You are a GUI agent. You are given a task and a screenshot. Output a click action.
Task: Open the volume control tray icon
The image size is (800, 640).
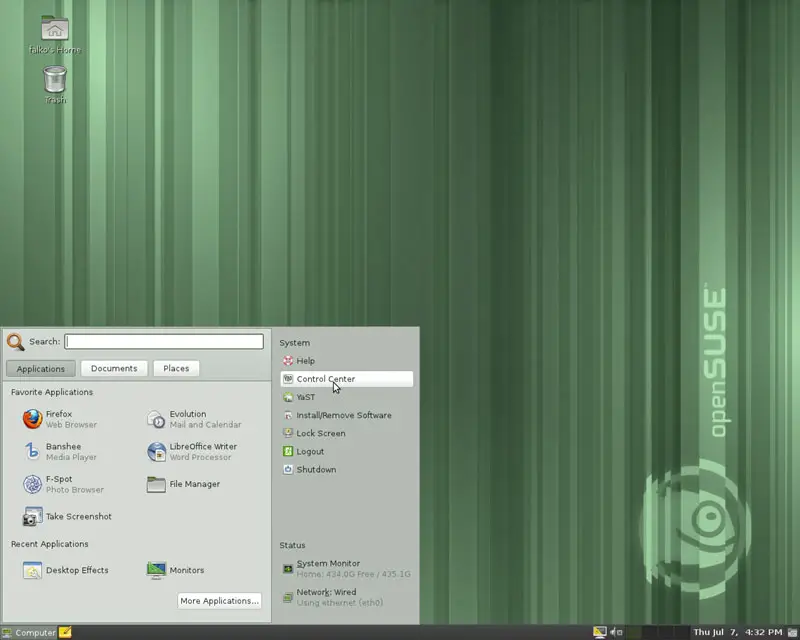(616, 632)
